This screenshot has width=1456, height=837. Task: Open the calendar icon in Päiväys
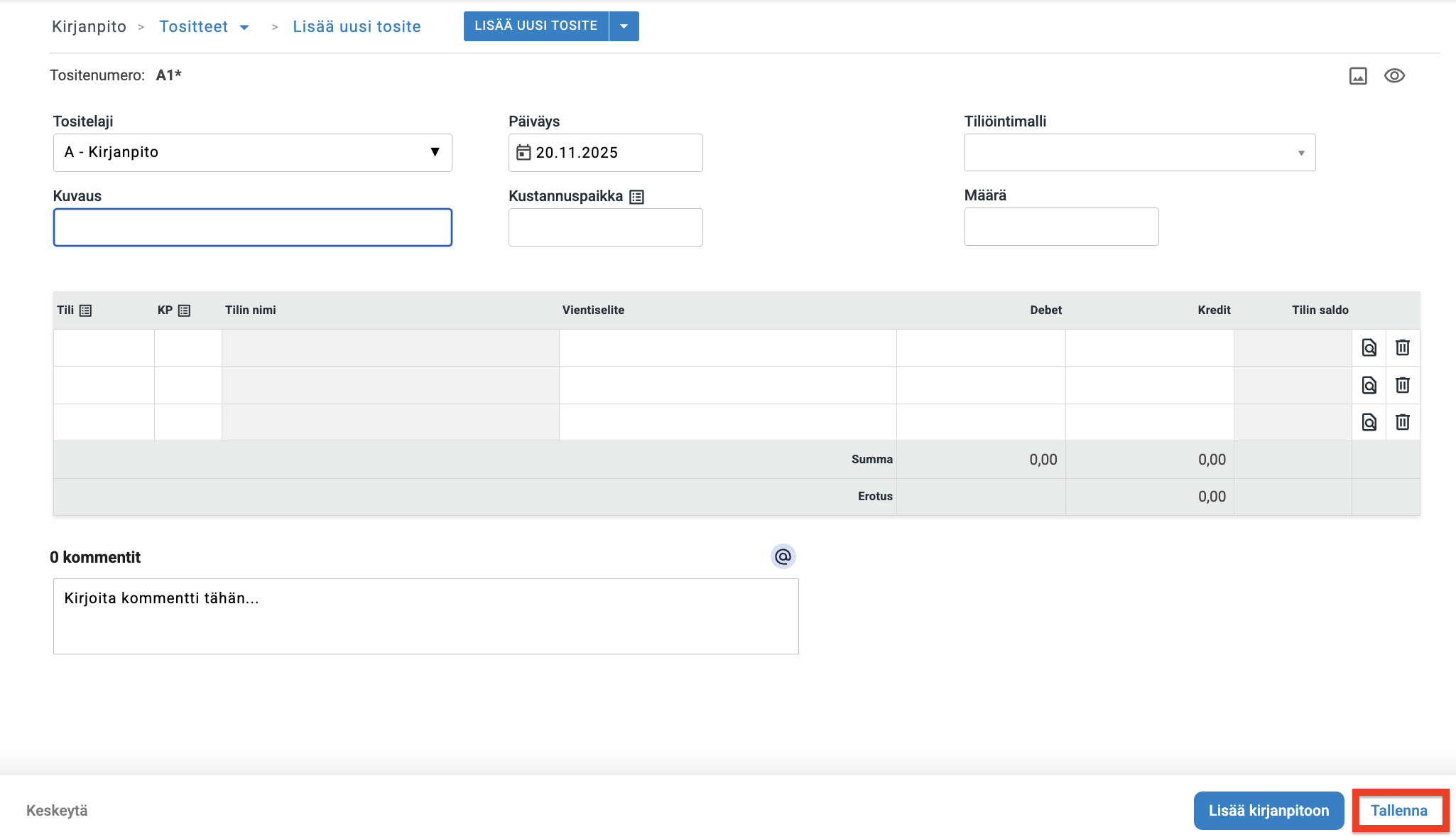(523, 153)
